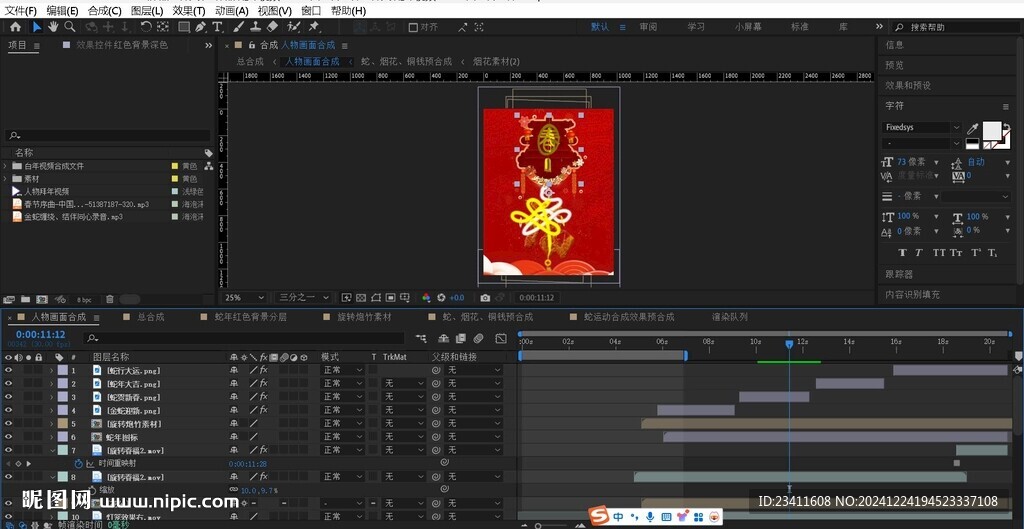
Task: Select the Clone Stamp tool
Action: tap(254, 27)
